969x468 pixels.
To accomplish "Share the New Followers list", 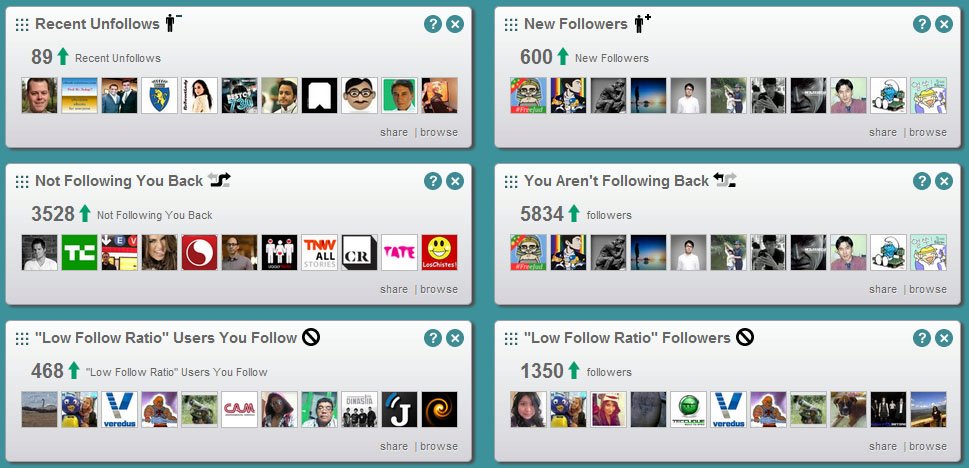I will 882,132.
